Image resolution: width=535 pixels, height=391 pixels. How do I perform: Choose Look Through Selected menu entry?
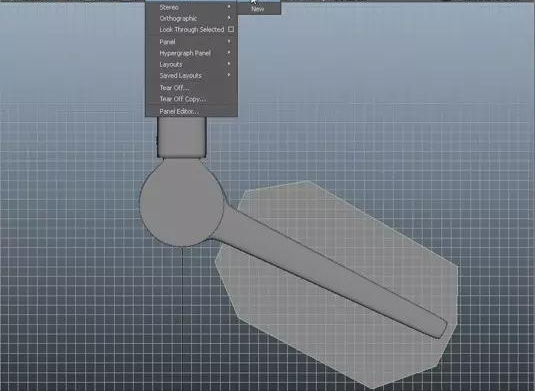click(x=191, y=30)
